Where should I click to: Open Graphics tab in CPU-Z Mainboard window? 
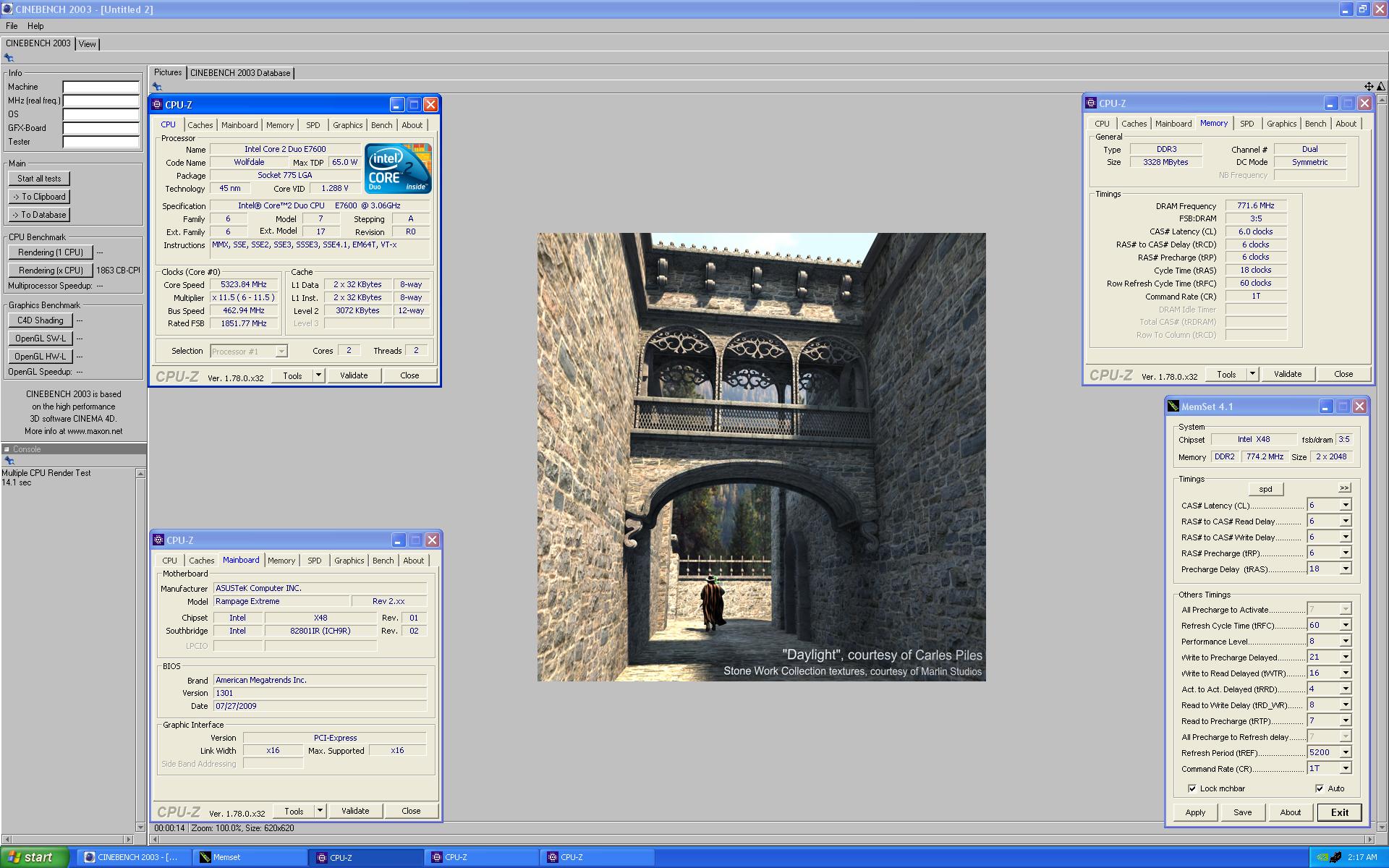349,561
